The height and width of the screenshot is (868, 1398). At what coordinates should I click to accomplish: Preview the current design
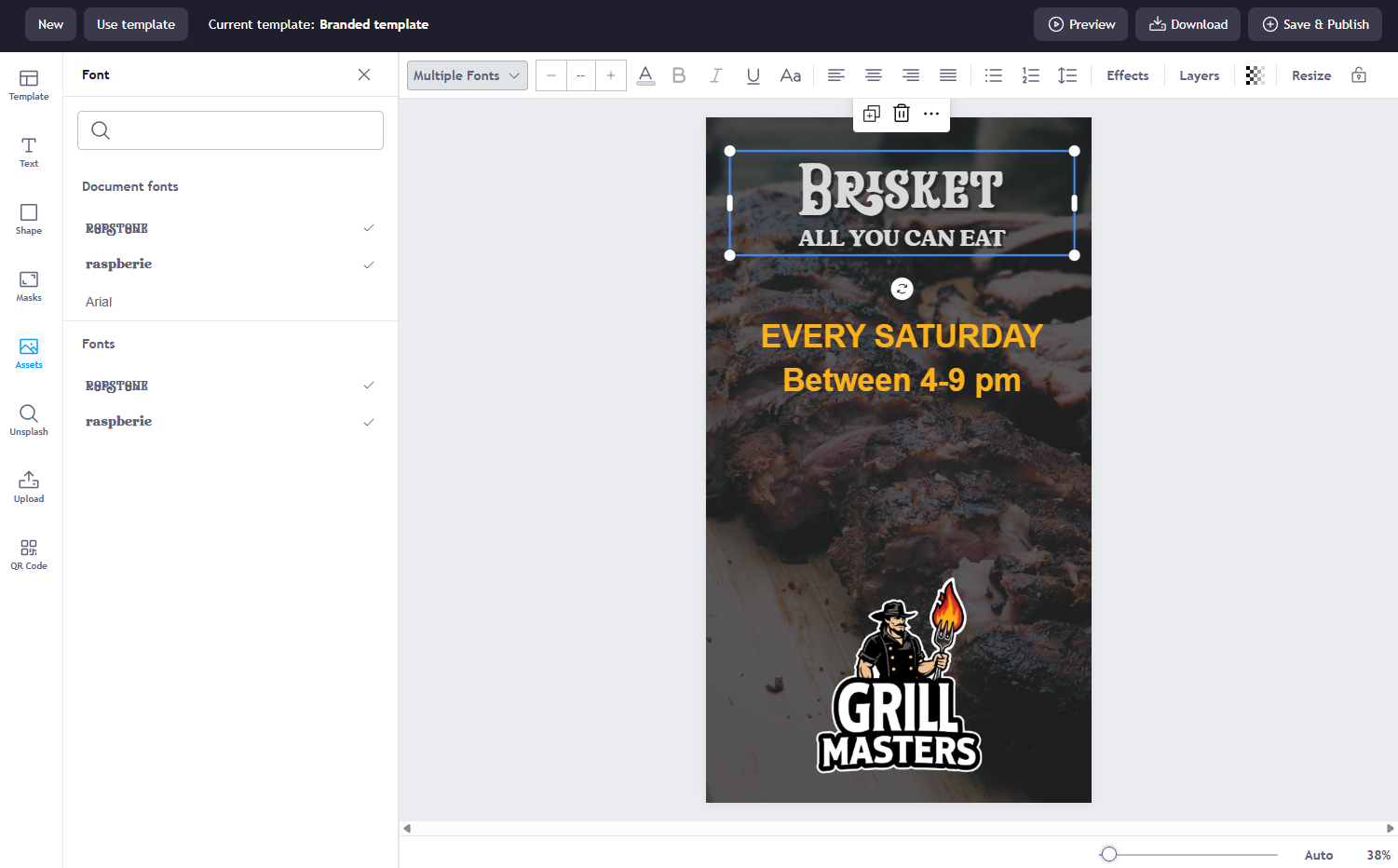(x=1080, y=24)
